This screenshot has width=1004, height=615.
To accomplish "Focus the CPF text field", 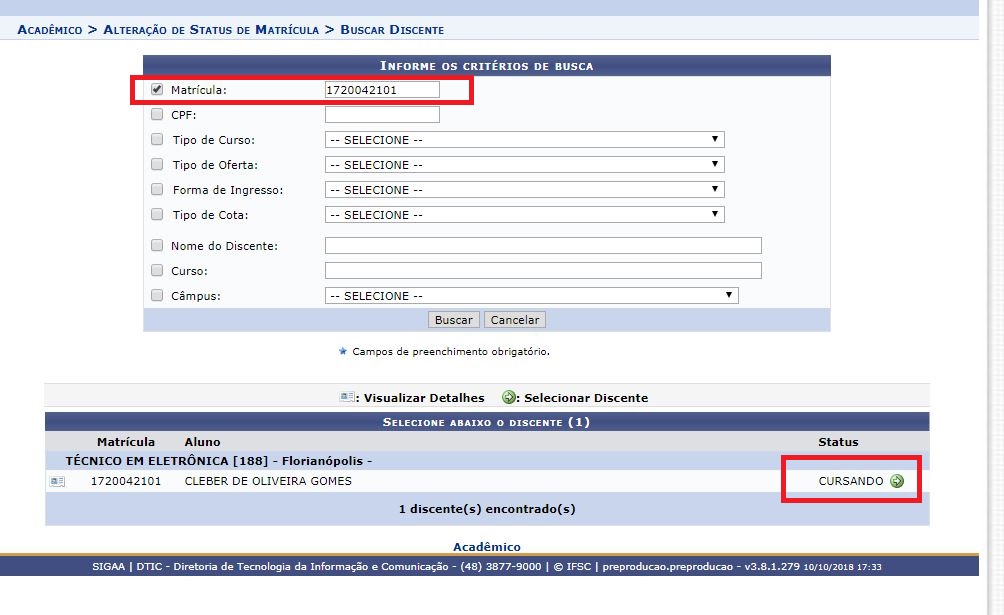I will [x=382, y=115].
